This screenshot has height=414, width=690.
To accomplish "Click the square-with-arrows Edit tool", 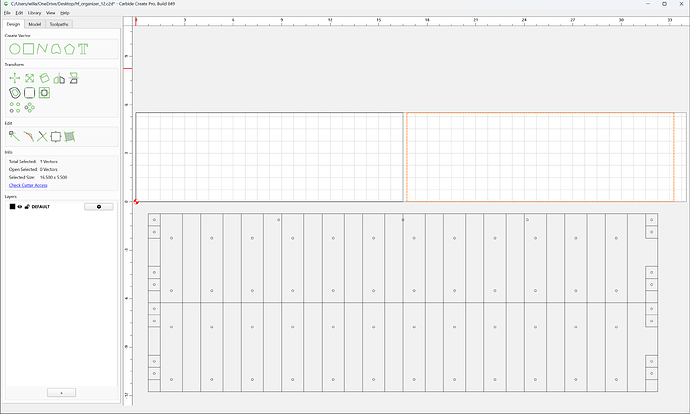I will click(x=56, y=136).
